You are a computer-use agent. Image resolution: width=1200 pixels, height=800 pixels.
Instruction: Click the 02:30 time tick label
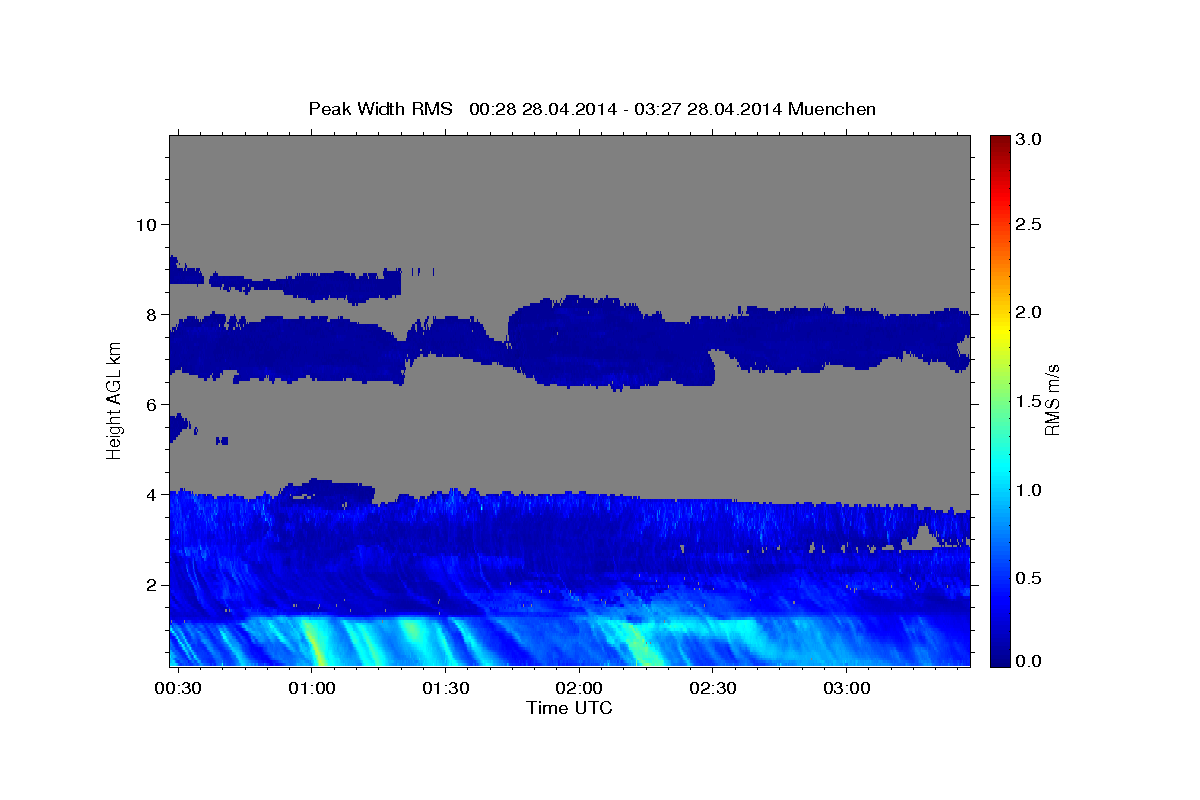pos(713,689)
